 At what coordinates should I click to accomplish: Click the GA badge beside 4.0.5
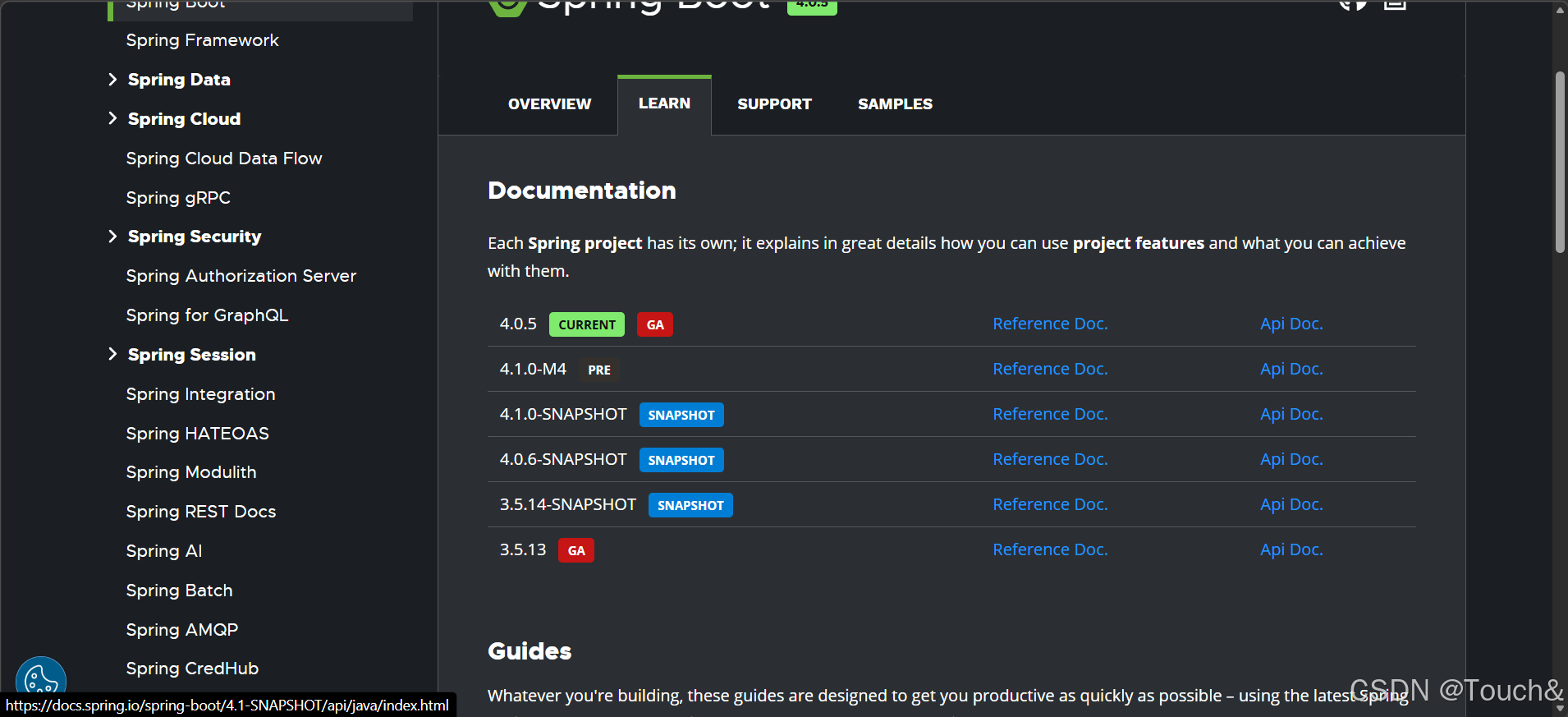pos(655,324)
